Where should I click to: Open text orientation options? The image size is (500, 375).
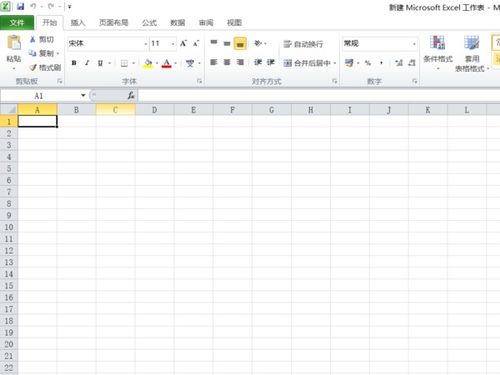[258, 43]
